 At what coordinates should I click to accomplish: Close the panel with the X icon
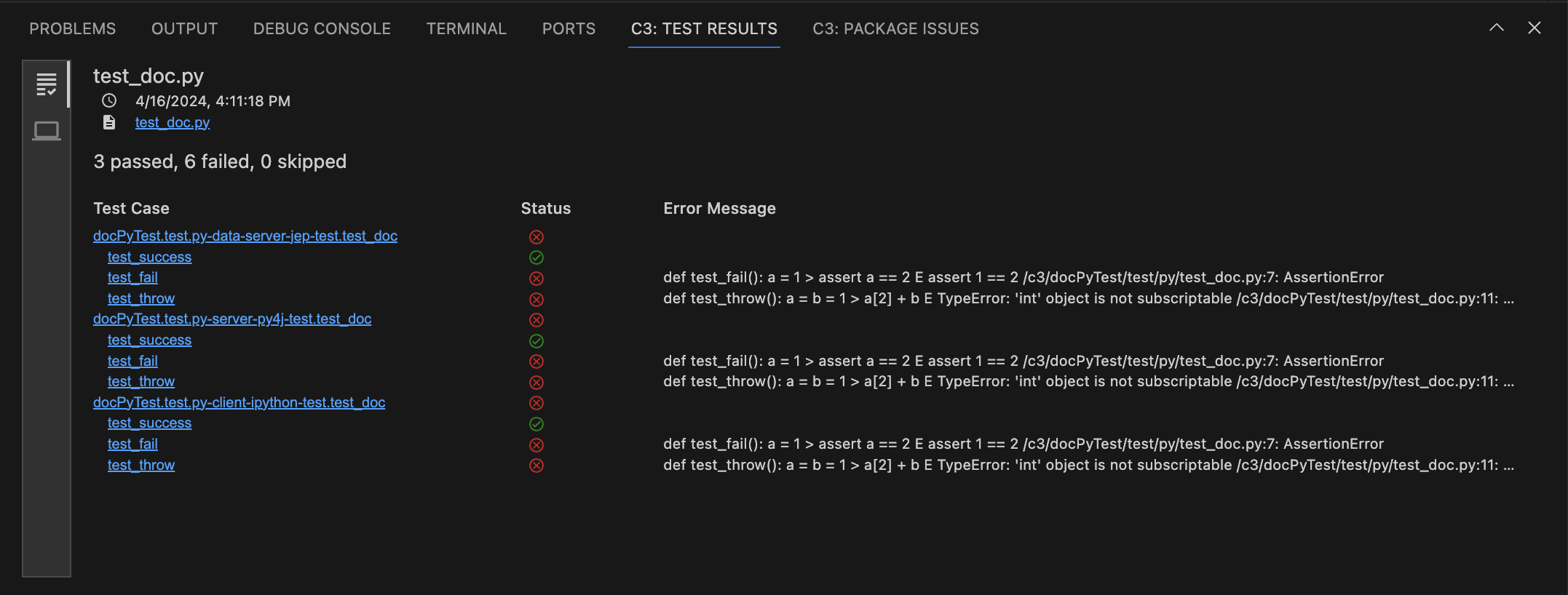[x=1535, y=28]
